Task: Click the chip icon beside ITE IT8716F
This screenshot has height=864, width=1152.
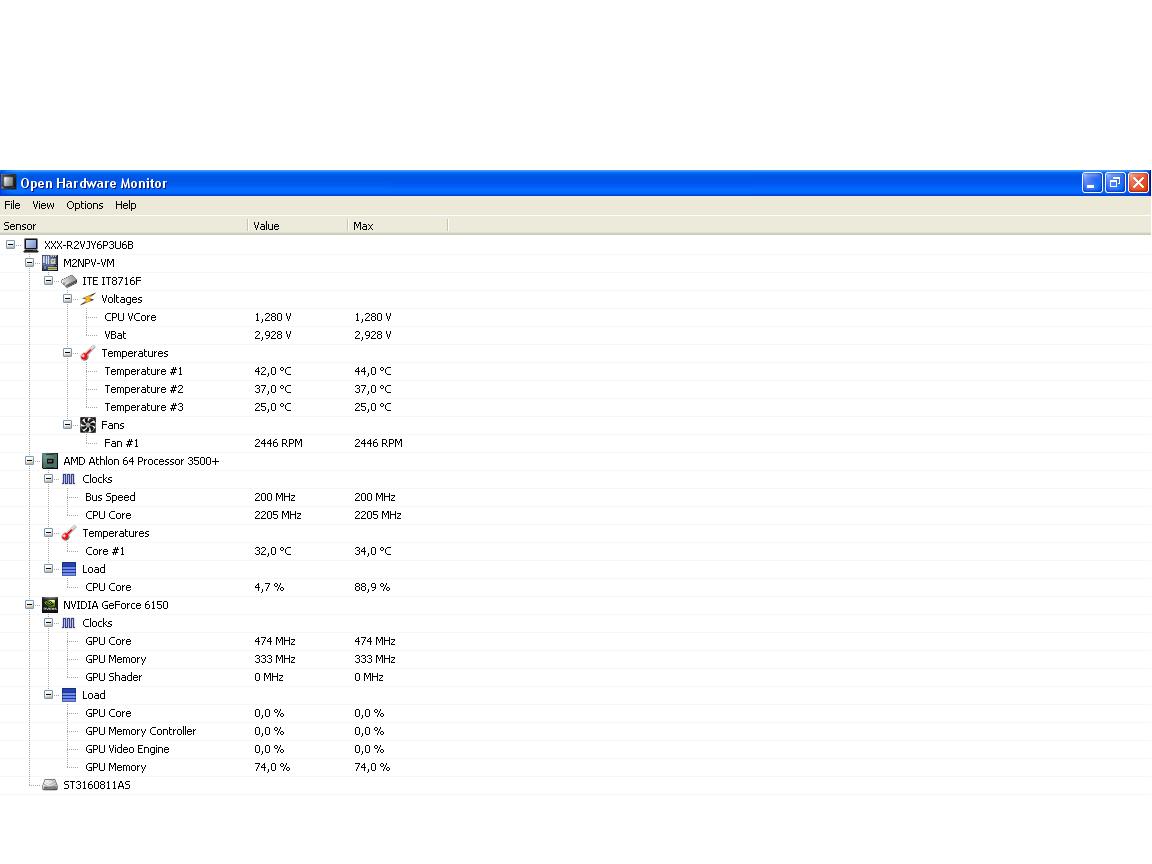Action: coord(69,281)
